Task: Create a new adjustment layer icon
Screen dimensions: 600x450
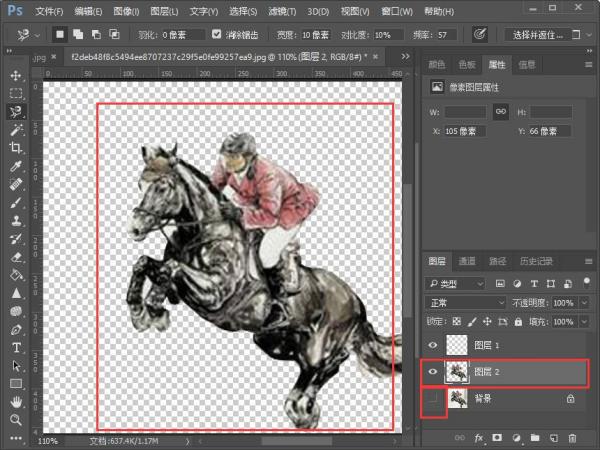Action: tap(516, 438)
